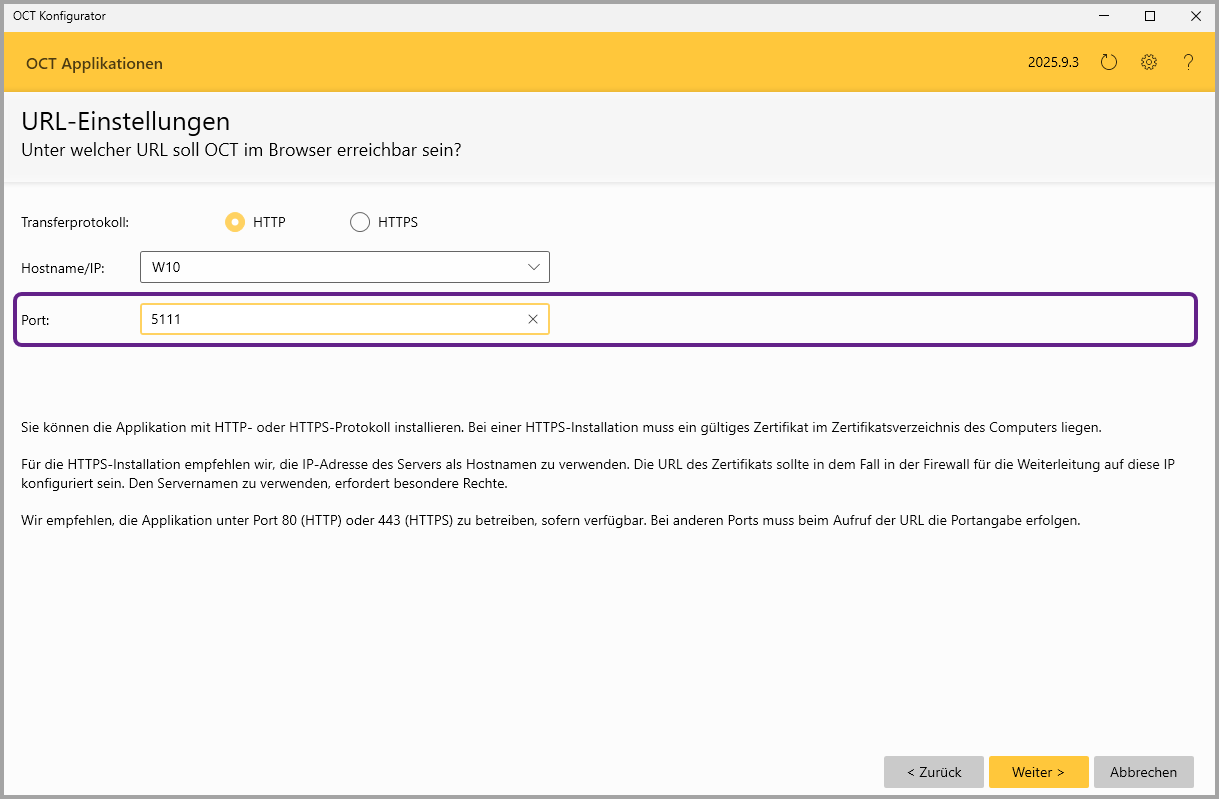Open settings via the gear icon
The height and width of the screenshot is (799, 1219).
(x=1148, y=62)
